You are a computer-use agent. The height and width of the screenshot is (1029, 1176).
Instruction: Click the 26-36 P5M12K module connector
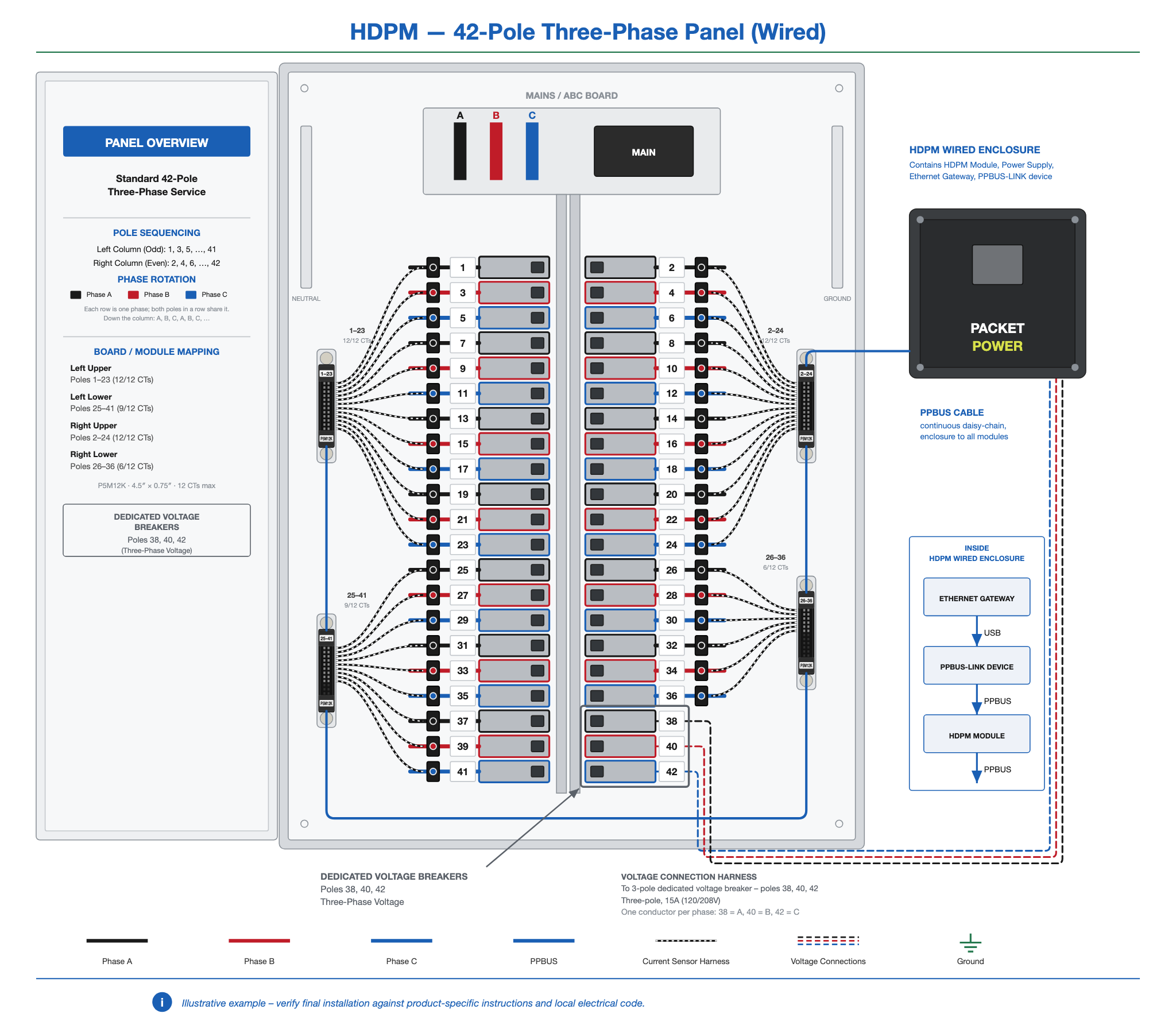(x=806, y=633)
